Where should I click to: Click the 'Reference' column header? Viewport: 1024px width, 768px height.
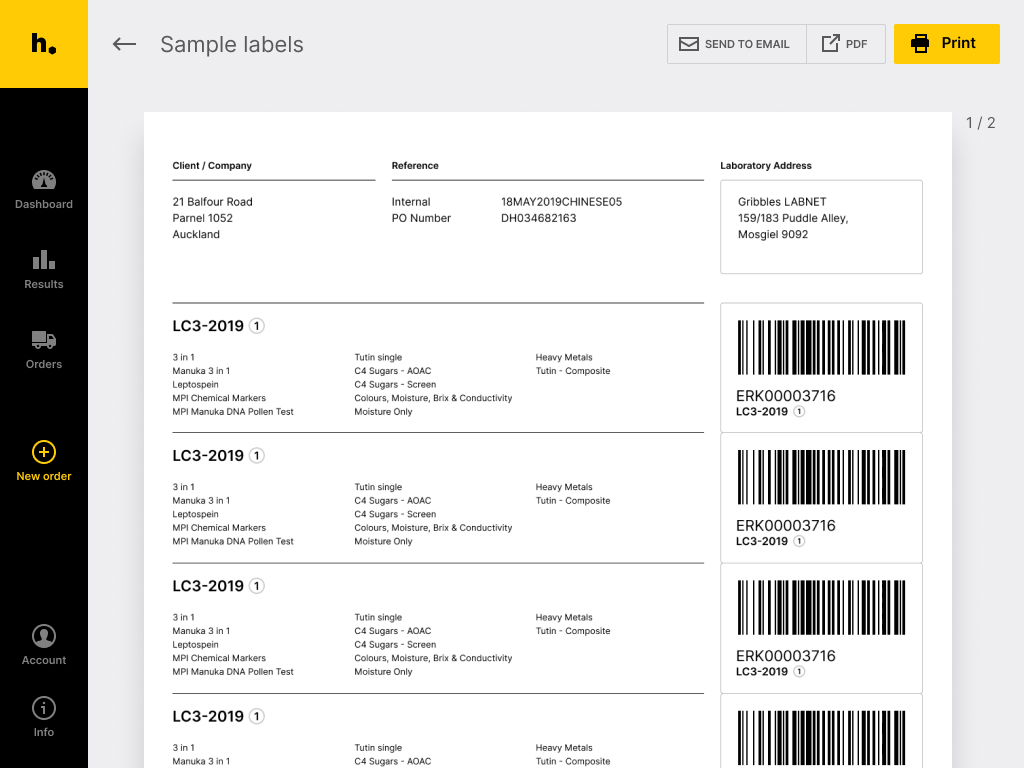pos(415,166)
